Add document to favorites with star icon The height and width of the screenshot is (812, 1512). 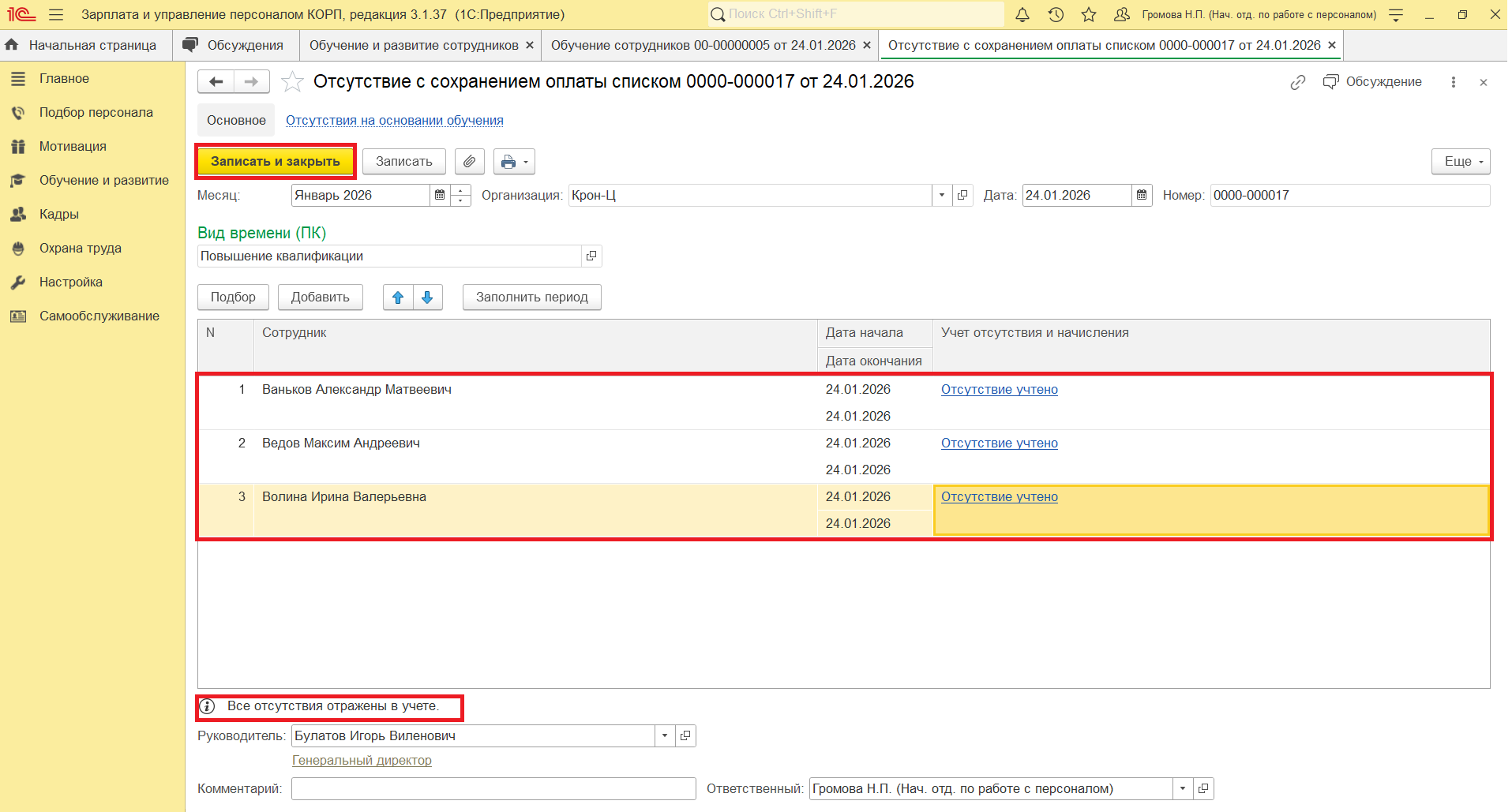pos(292,82)
